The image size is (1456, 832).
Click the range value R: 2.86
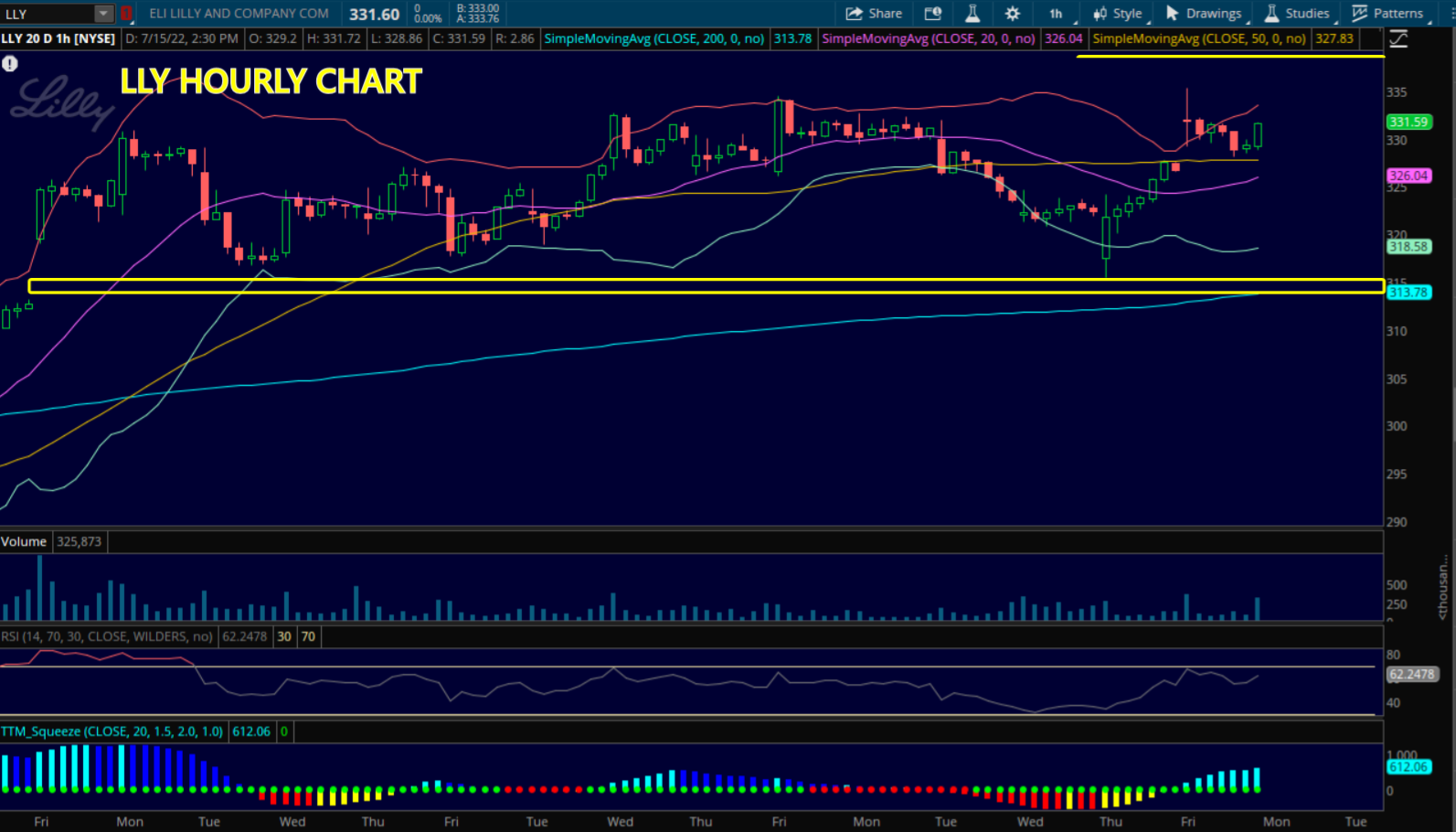[515, 38]
